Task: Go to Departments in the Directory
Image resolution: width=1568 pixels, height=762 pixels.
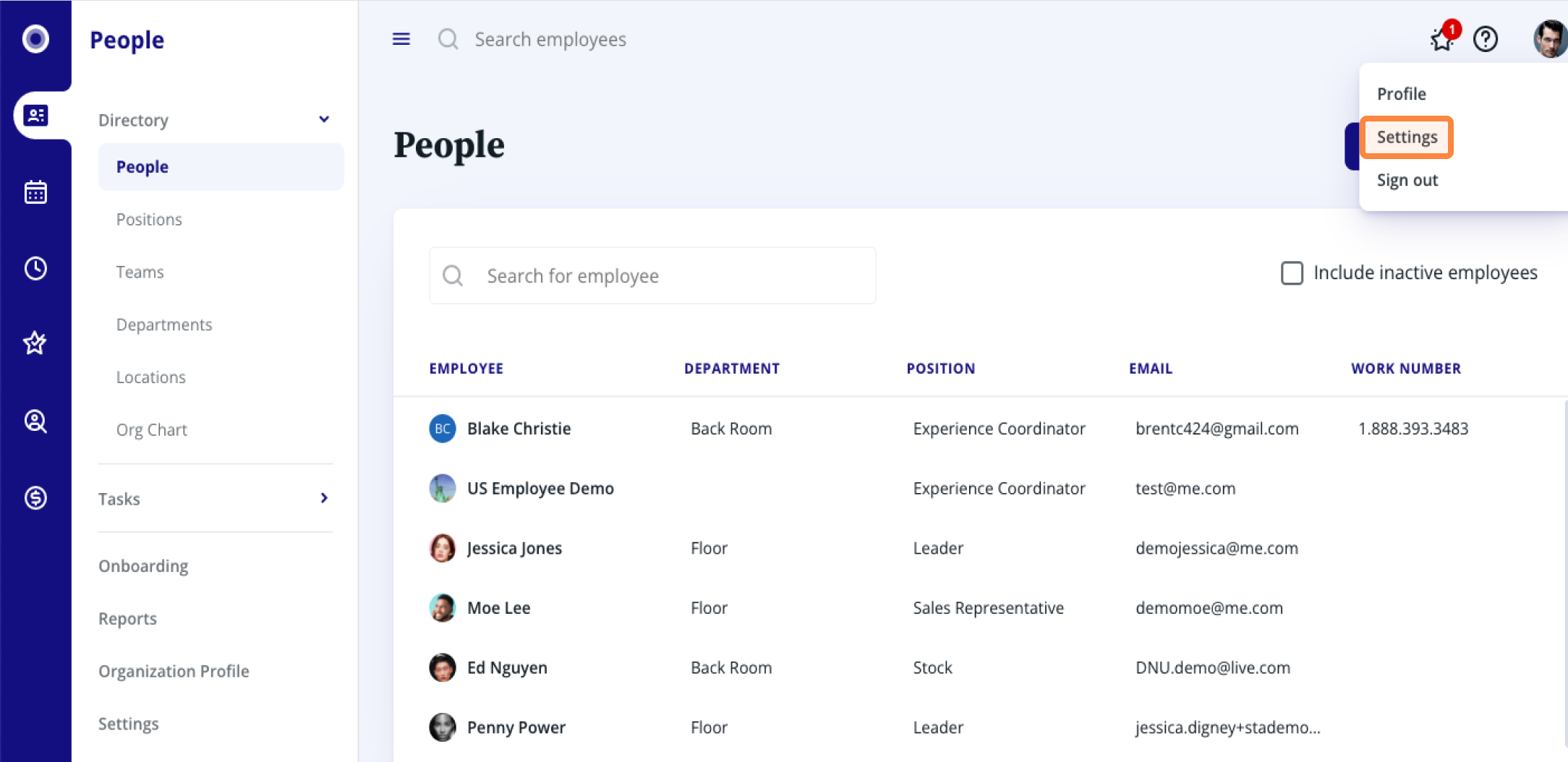Action: tap(164, 325)
